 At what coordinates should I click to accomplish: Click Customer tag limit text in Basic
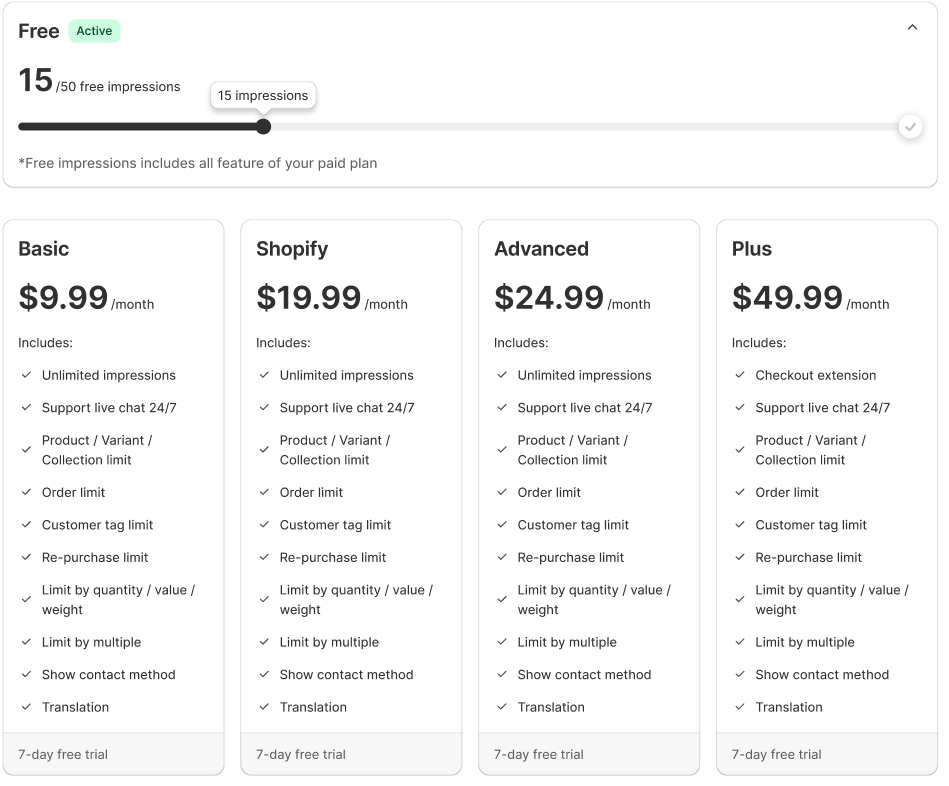coord(97,525)
